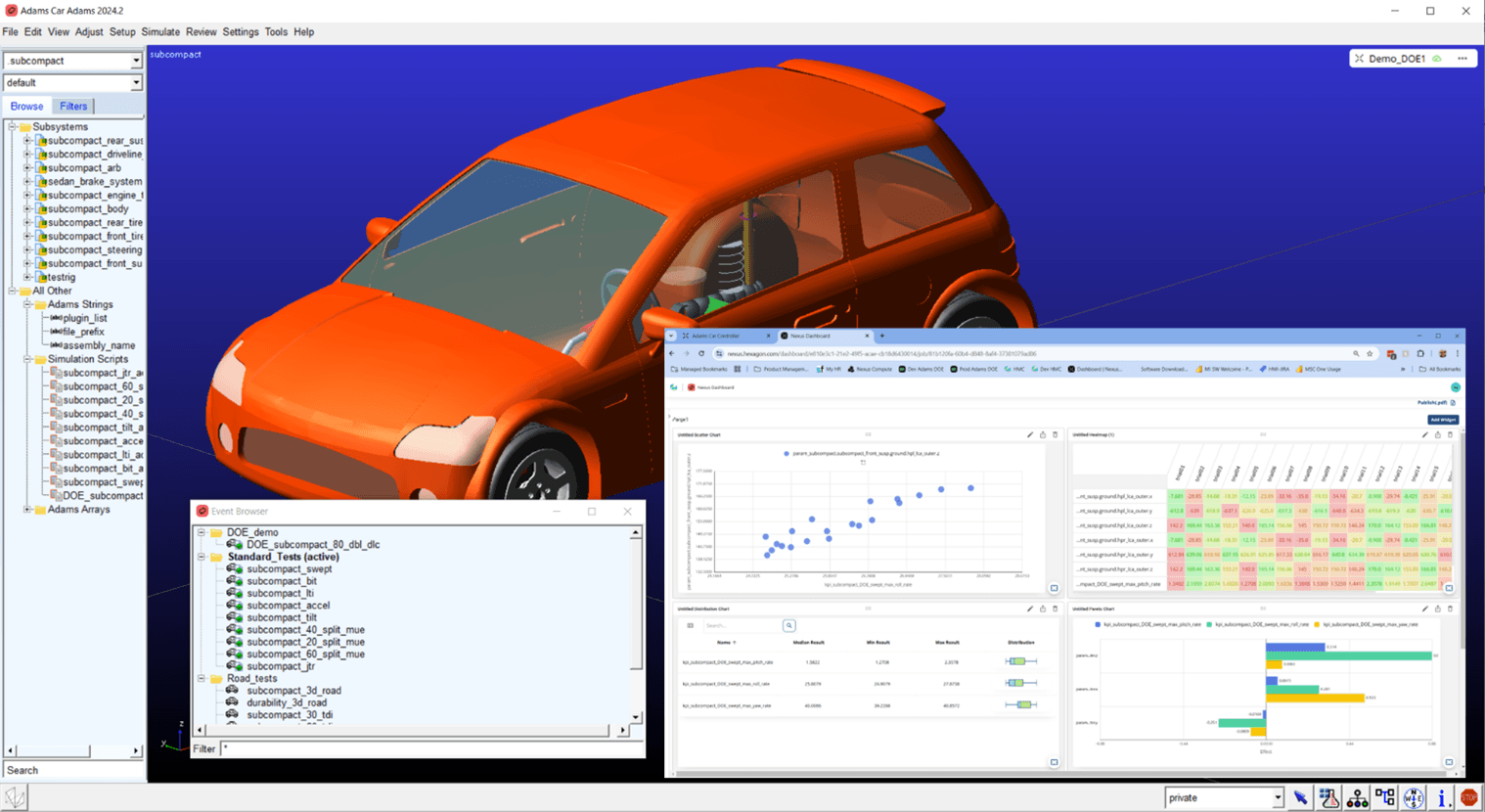Viewport: 1485px width, 812px height.
Task: Click the compass view orientation icon
Action: [1412, 797]
